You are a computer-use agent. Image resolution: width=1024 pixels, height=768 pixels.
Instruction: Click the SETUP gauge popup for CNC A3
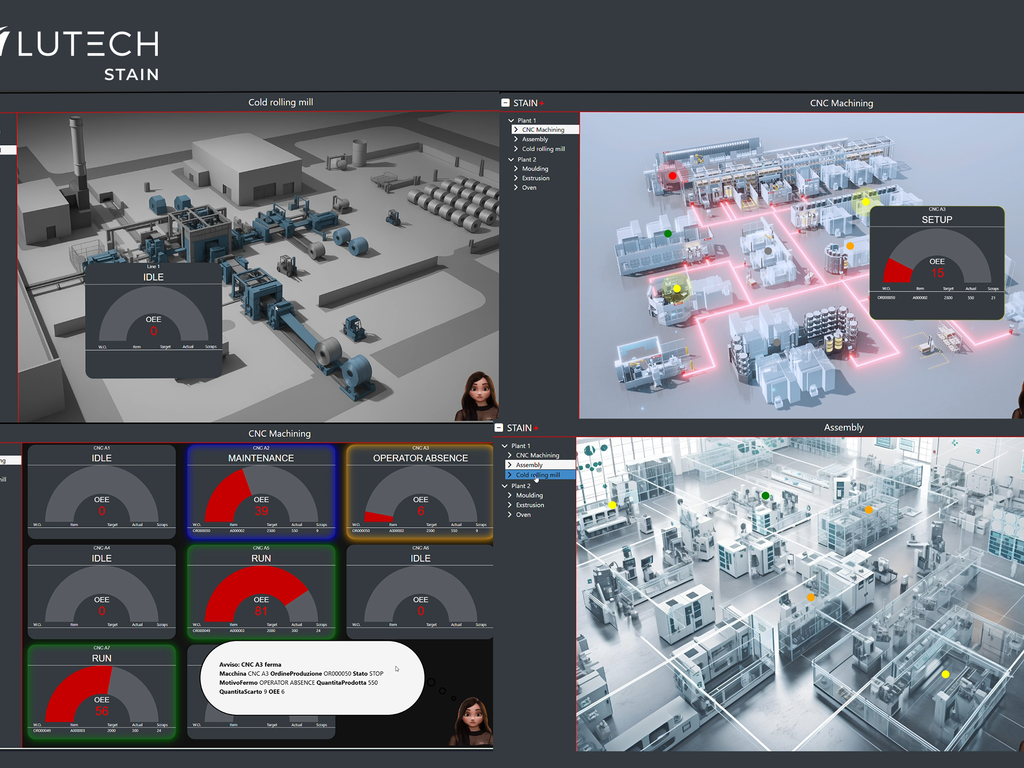point(937,262)
